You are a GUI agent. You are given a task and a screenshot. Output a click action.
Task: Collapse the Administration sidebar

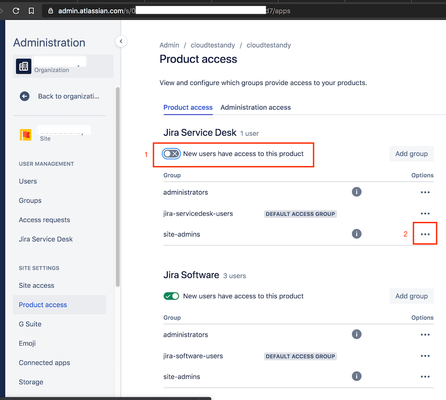121,41
